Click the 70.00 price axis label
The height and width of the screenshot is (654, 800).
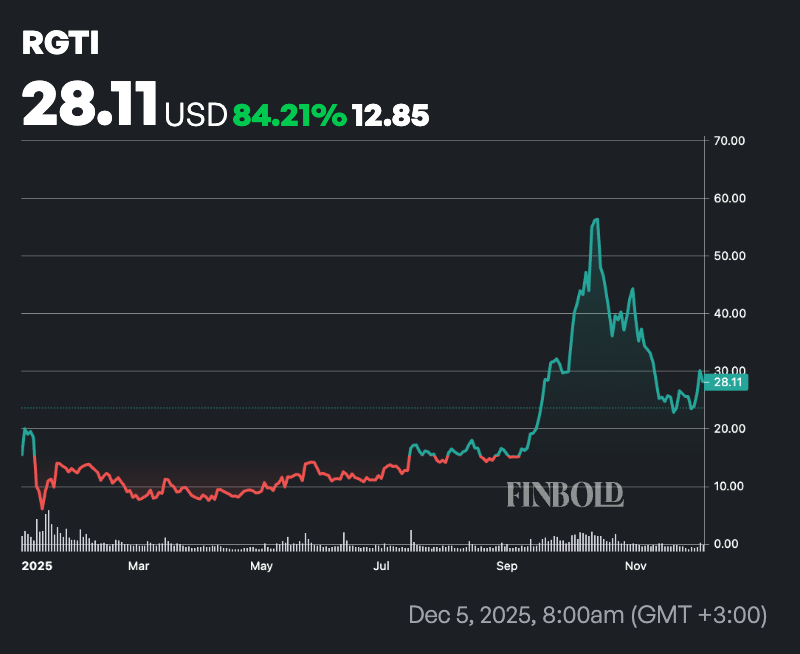(729, 141)
